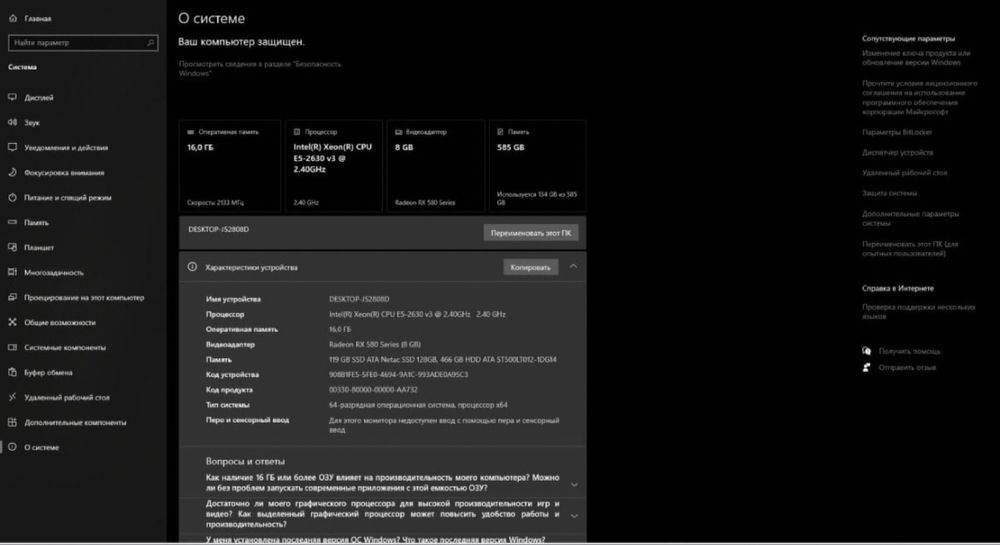
Task: Click the Копировать button
Action: [531, 268]
